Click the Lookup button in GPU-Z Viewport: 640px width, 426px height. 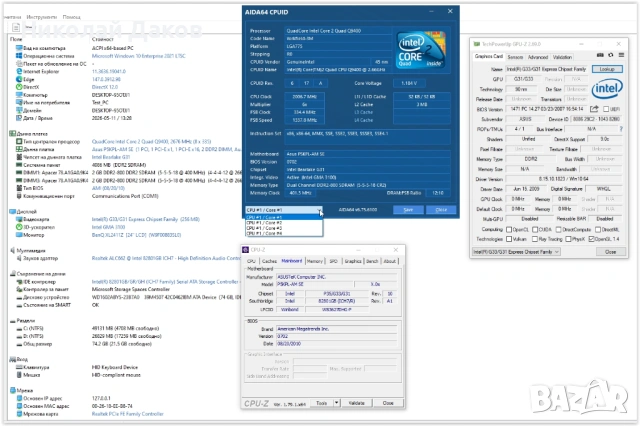click(607, 69)
